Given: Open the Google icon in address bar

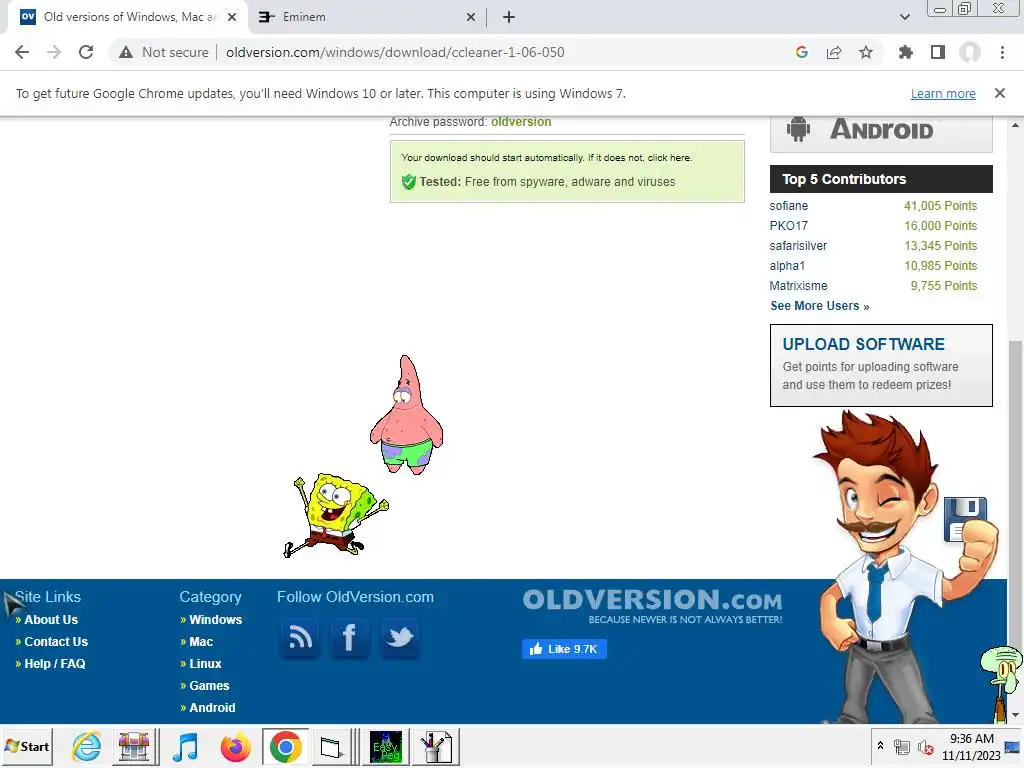Looking at the screenshot, I should (x=802, y=52).
